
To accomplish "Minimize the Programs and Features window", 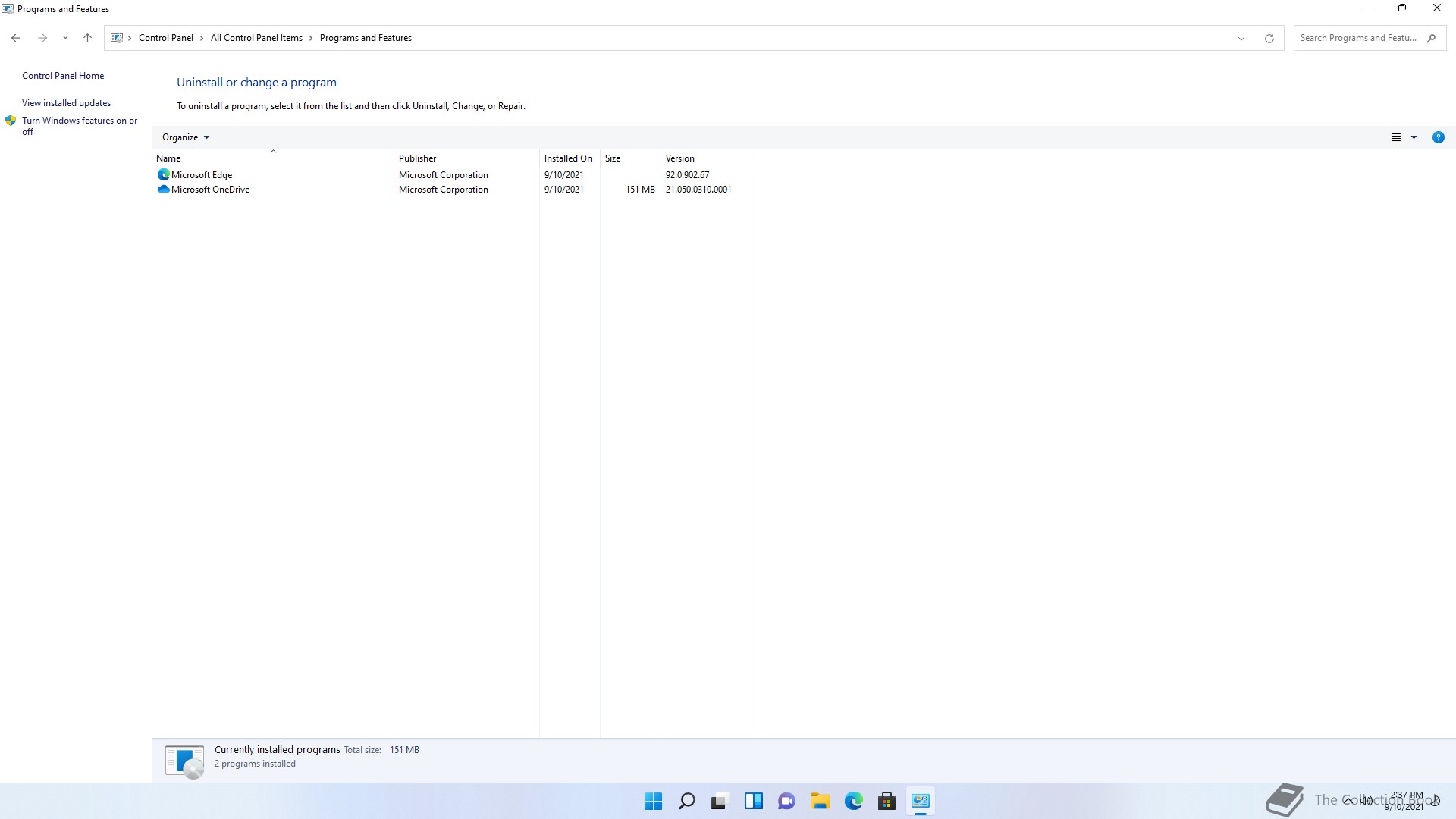I will click(1368, 8).
